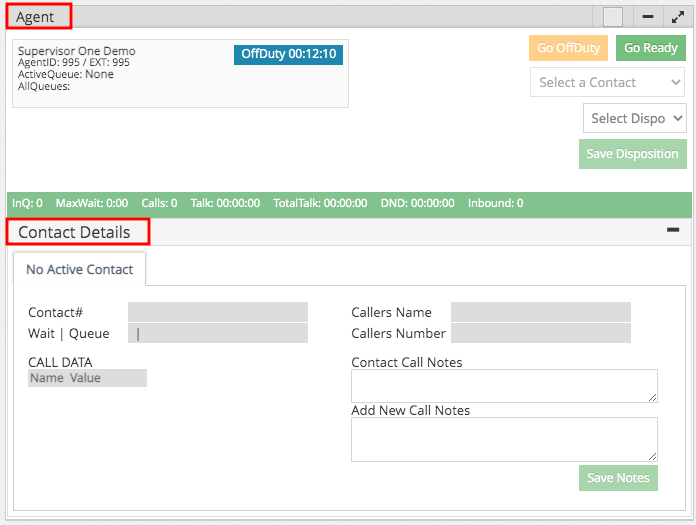Click the AllQueues: label
696x525 pixels.
point(44,86)
